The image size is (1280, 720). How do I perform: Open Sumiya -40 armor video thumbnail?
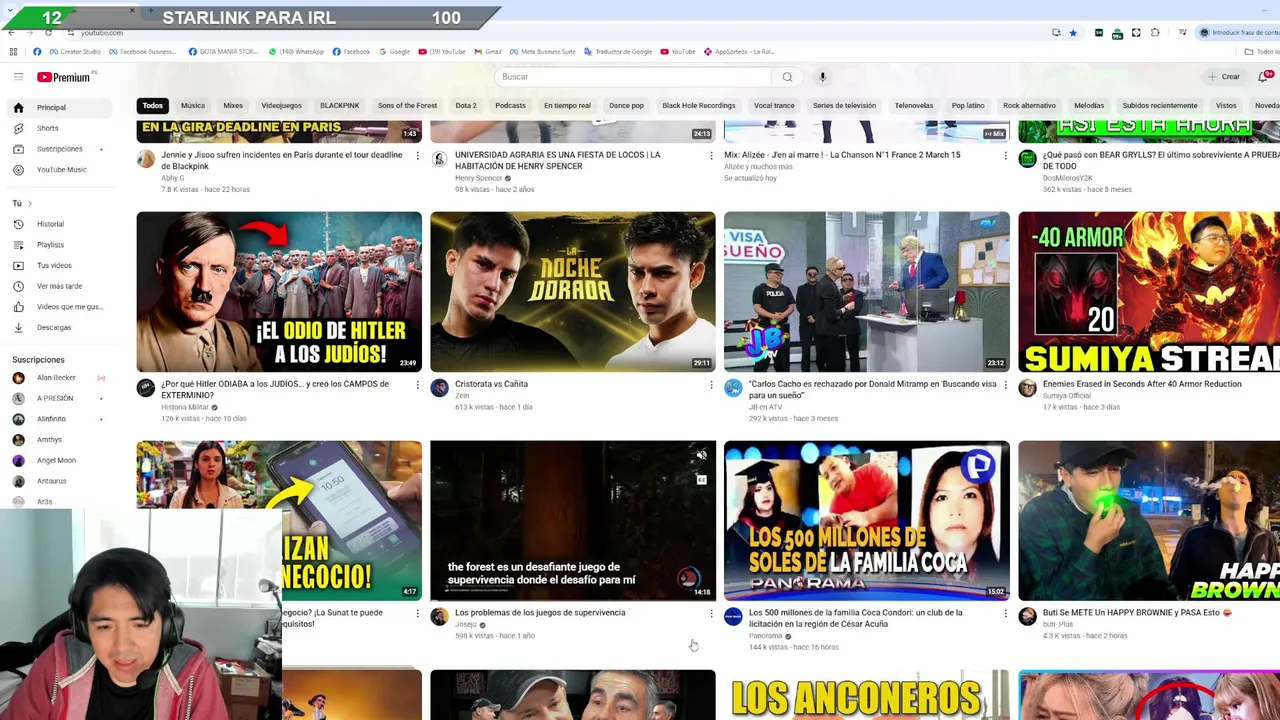click(1149, 291)
